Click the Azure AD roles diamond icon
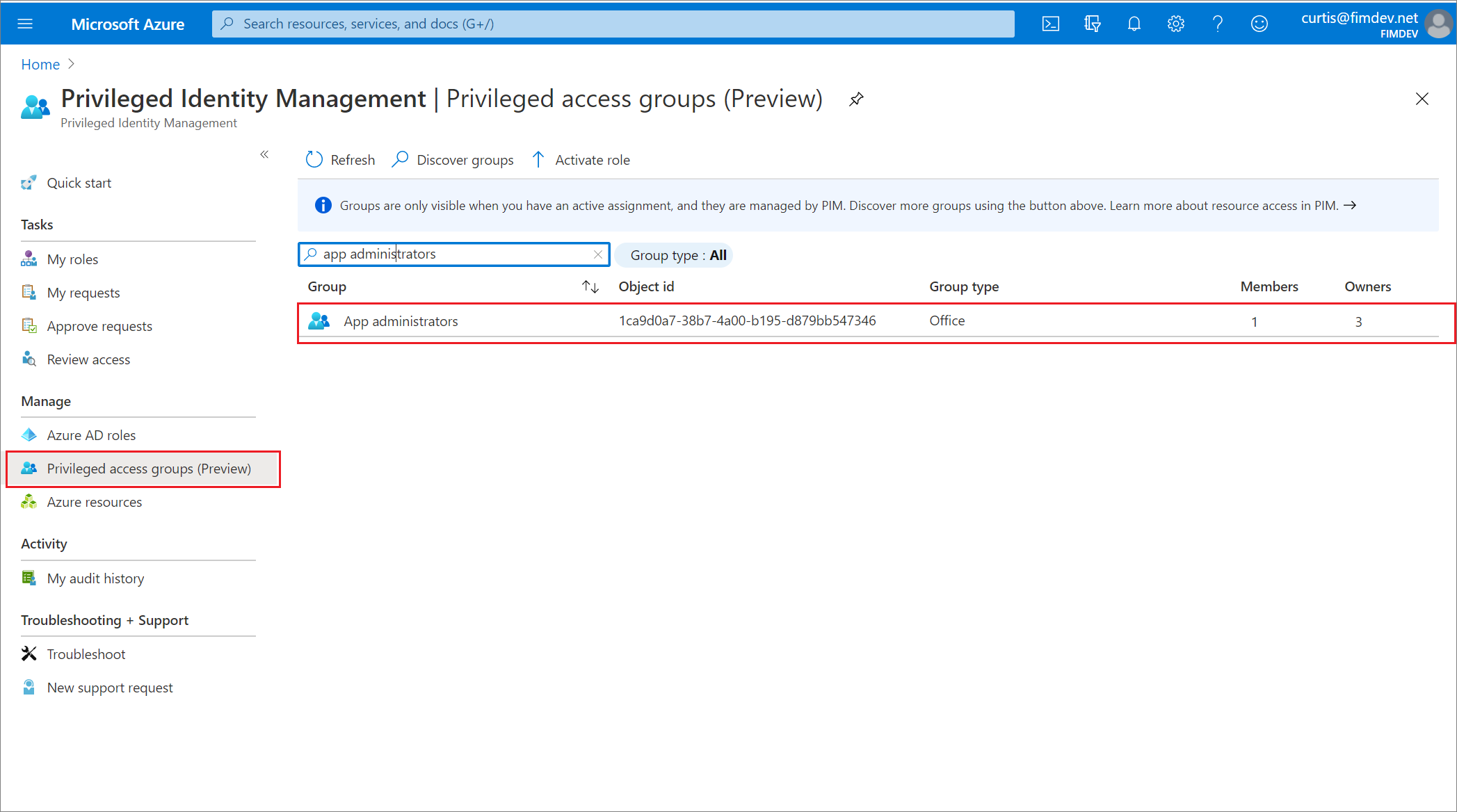Image resolution: width=1457 pixels, height=812 pixels. point(29,435)
